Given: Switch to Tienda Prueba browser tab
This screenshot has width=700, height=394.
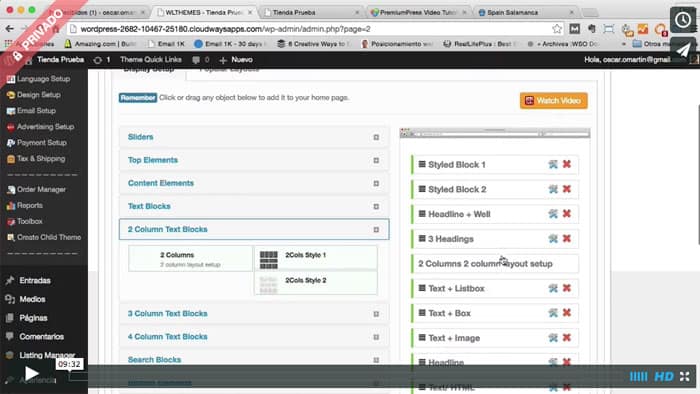Looking at the screenshot, I should tap(312, 12).
